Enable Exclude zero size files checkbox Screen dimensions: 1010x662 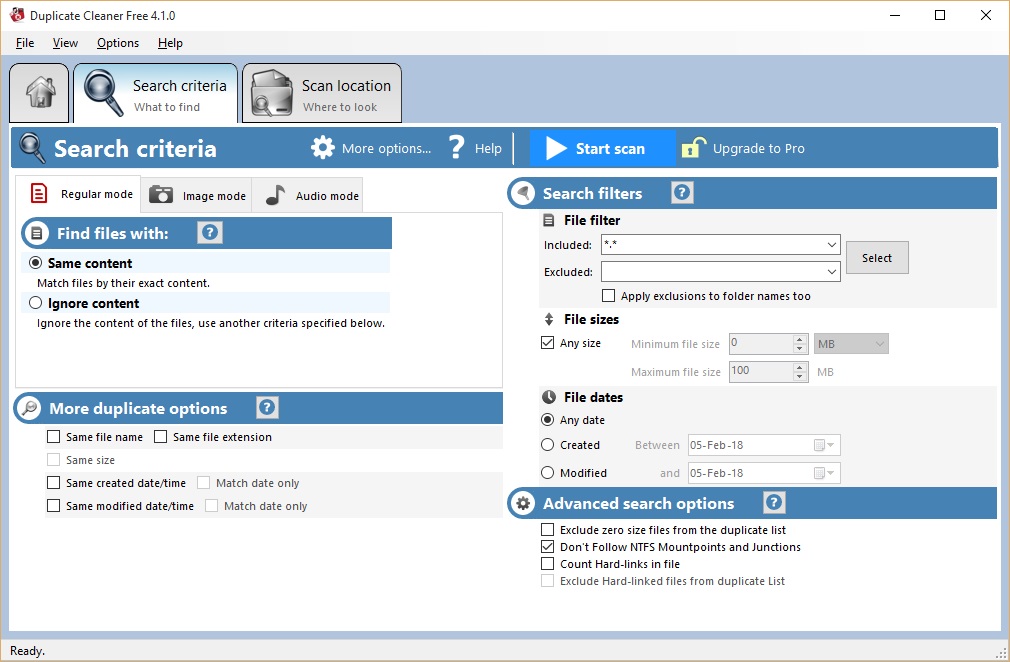[548, 529]
